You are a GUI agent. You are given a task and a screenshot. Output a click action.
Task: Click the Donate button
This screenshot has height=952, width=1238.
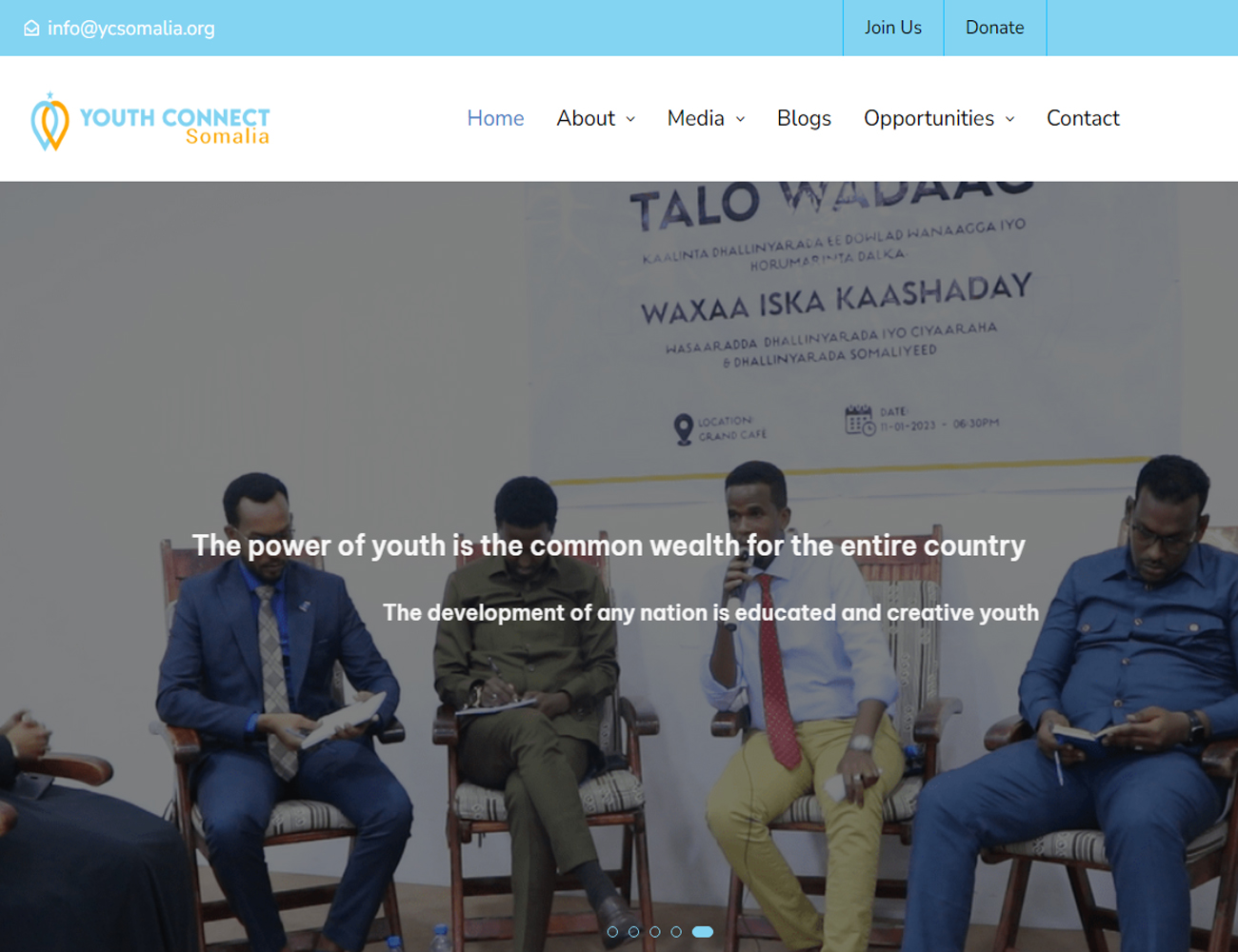click(995, 28)
